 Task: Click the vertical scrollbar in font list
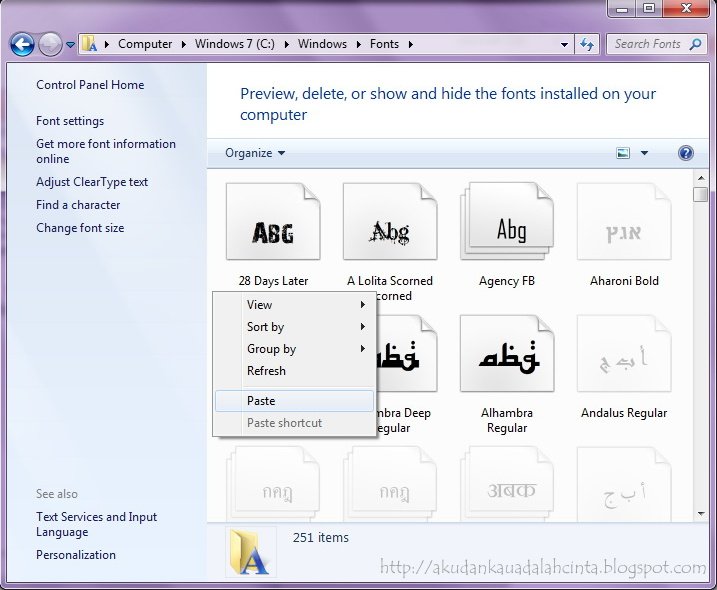pos(701,350)
